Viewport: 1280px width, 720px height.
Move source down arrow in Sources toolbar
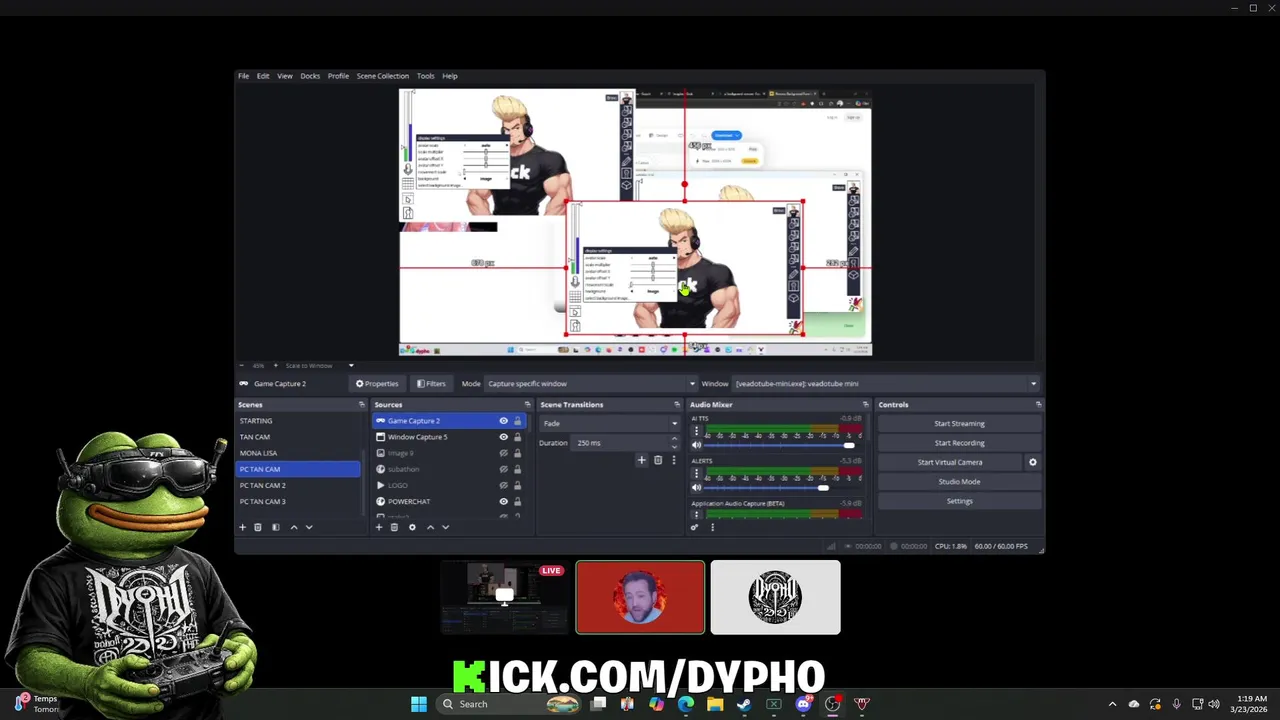(x=445, y=527)
